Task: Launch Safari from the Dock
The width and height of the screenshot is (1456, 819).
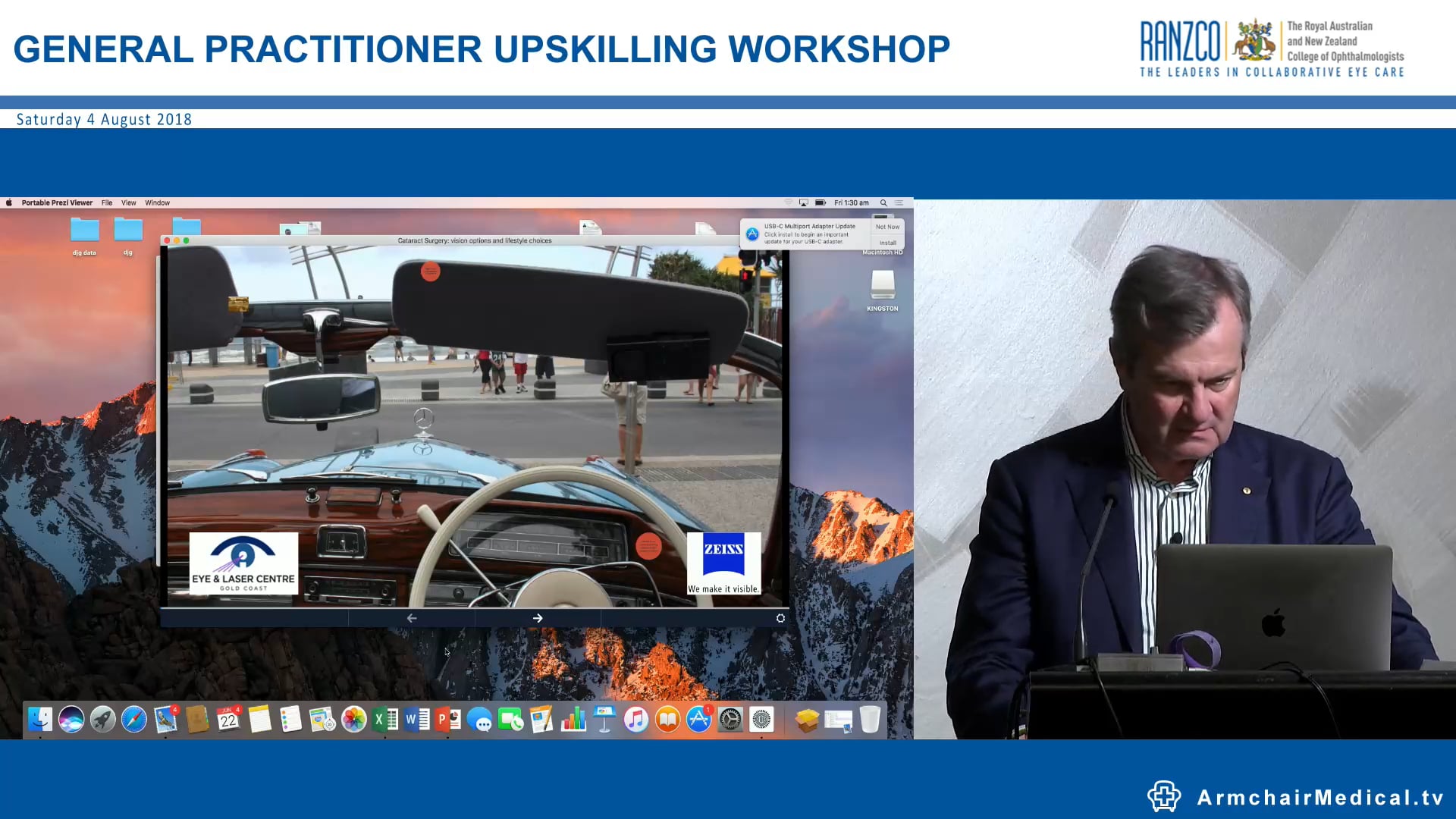Action: (x=134, y=719)
